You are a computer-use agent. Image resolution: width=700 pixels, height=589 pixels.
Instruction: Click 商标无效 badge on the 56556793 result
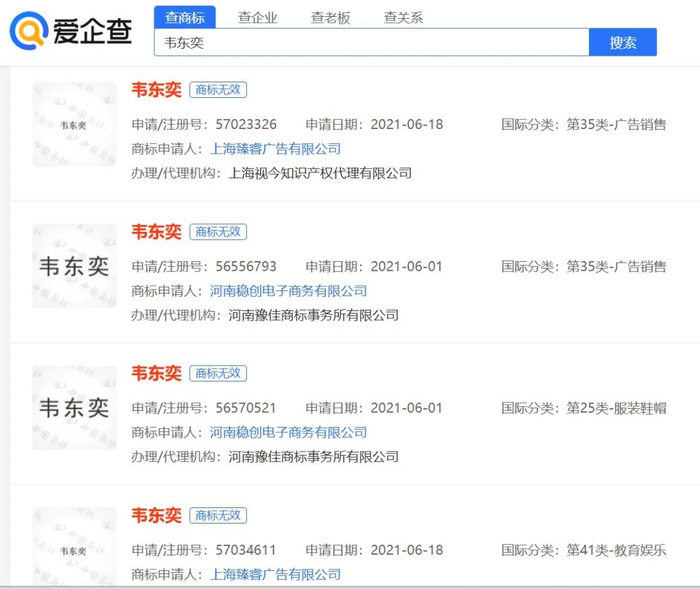pyautogui.click(x=218, y=231)
